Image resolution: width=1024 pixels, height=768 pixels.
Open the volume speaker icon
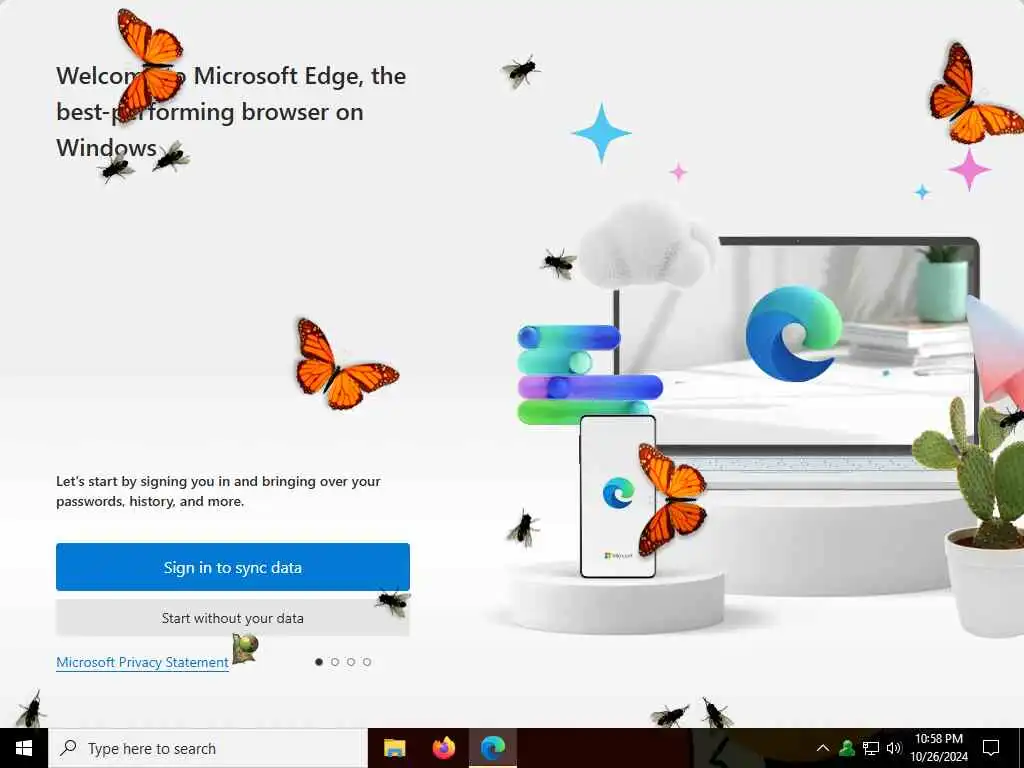pos(894,748)
